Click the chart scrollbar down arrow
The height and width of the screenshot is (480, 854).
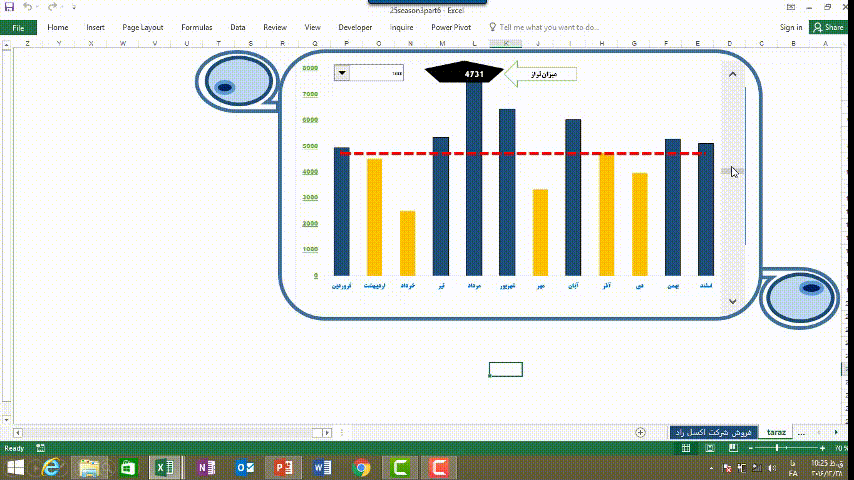click(732, 301)
